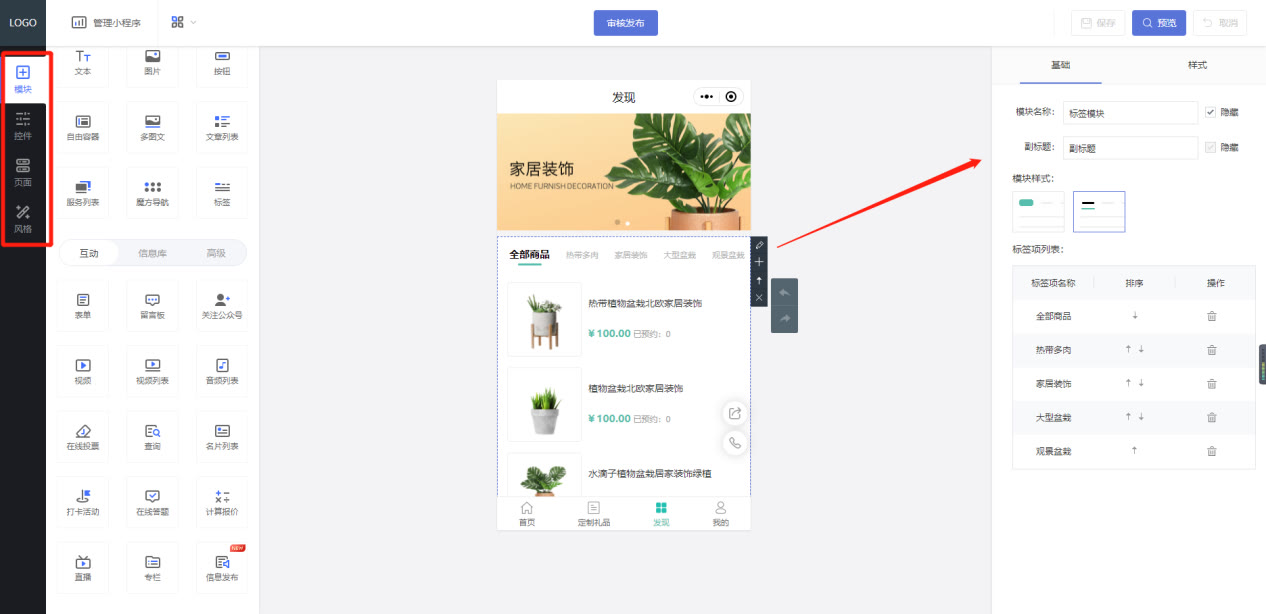Go to 定制礼品 in preview bottom nav

(x=592, y=514)
